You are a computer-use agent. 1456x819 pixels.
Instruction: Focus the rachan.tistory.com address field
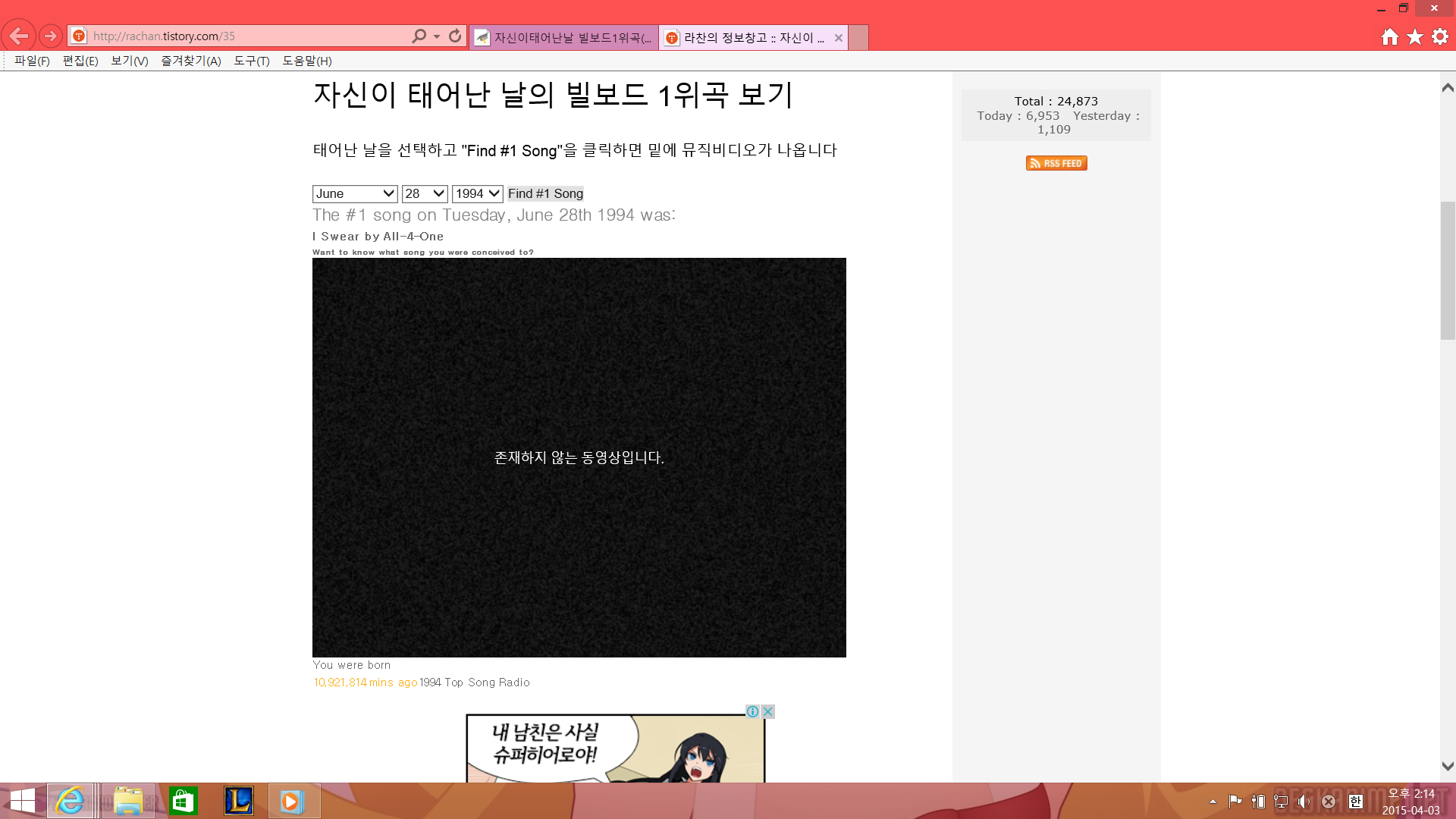point(250,36)
